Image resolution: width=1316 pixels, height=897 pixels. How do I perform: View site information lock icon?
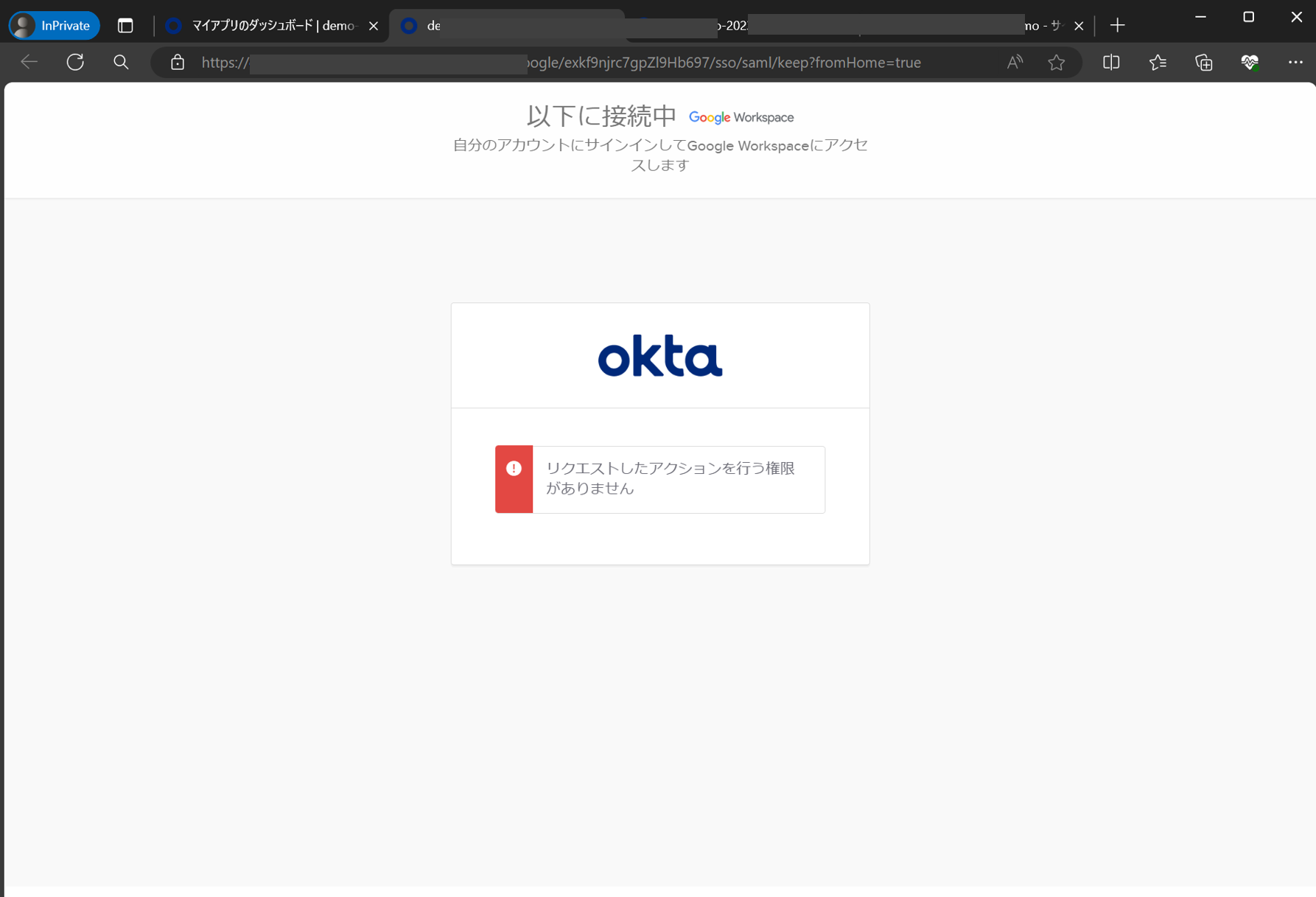(178, 63)
